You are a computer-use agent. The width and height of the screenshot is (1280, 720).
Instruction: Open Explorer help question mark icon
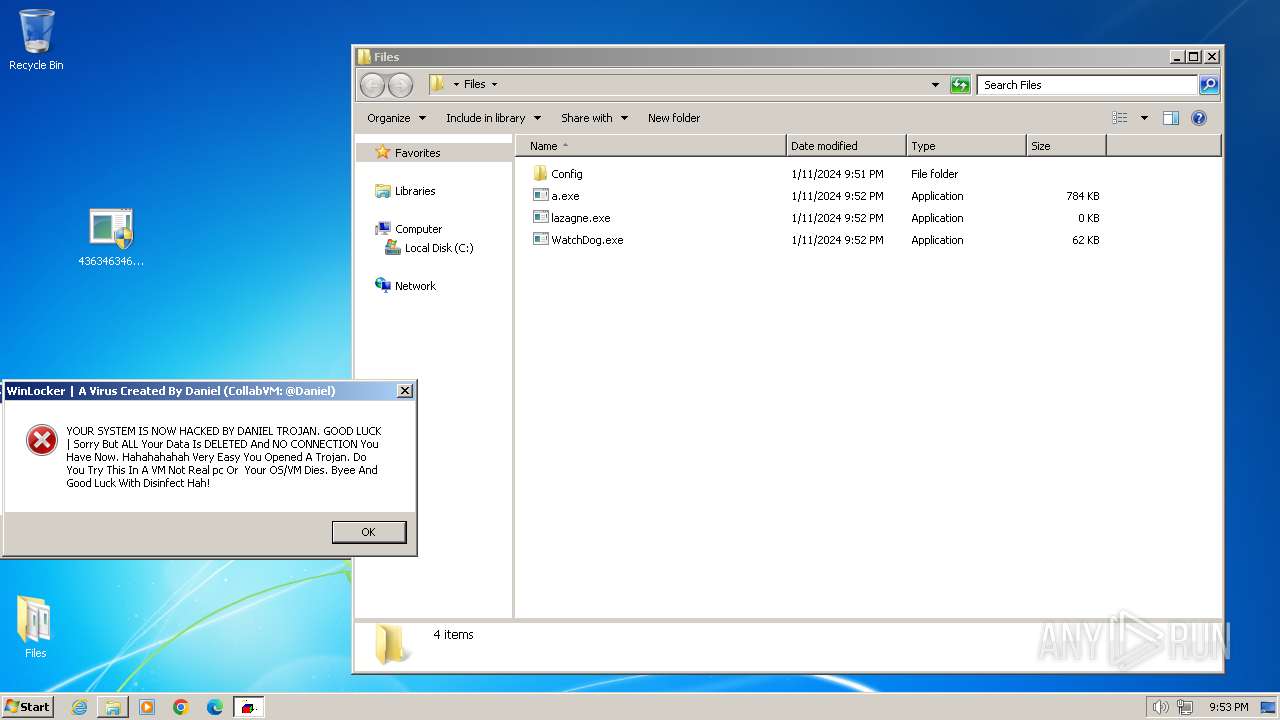pos(1199,118)
